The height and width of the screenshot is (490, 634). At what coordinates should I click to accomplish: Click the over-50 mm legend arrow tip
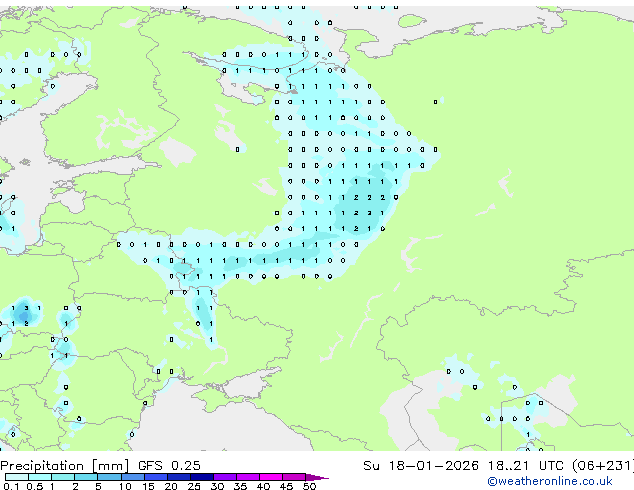click(x=317, y=477)
